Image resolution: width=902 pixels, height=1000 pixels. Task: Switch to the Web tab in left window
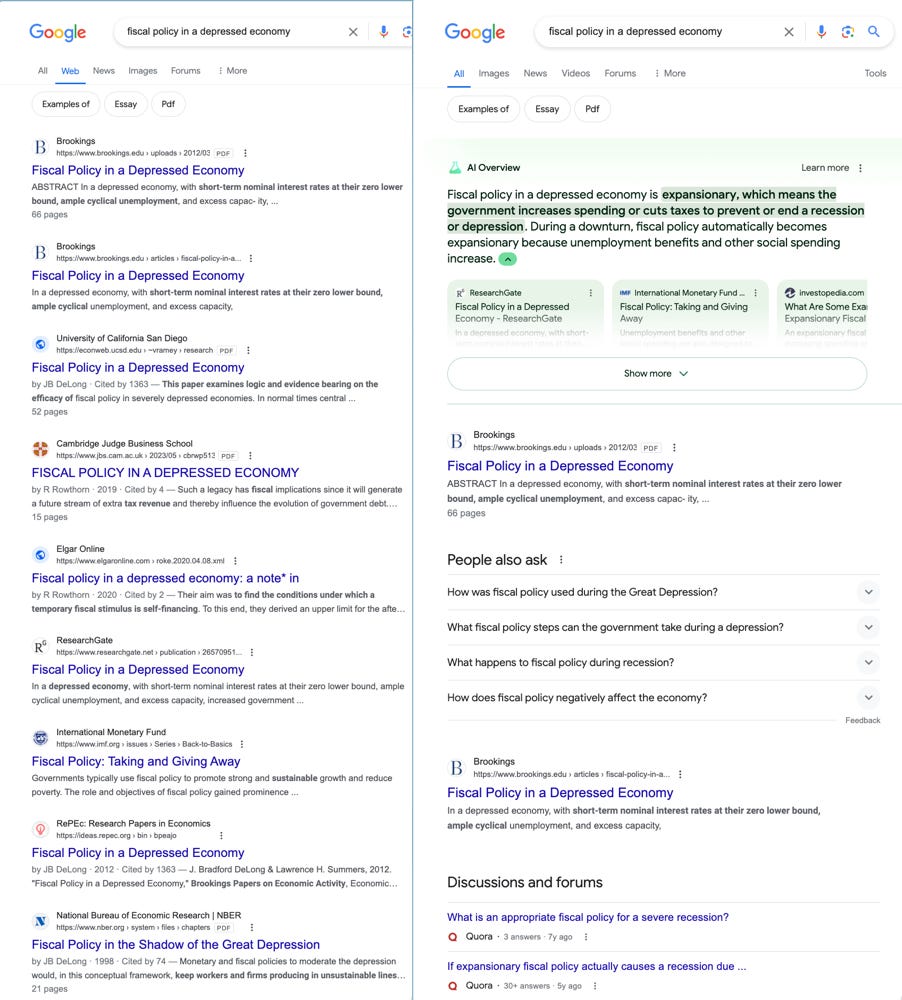coord(70,71)
